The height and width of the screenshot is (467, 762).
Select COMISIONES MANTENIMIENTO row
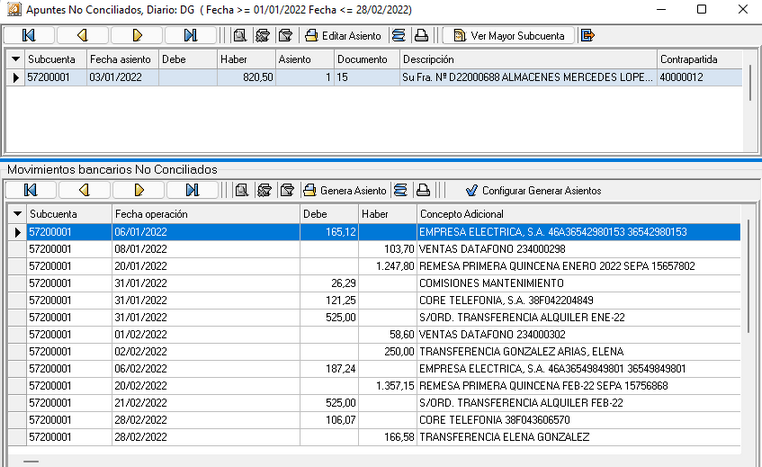374,283
